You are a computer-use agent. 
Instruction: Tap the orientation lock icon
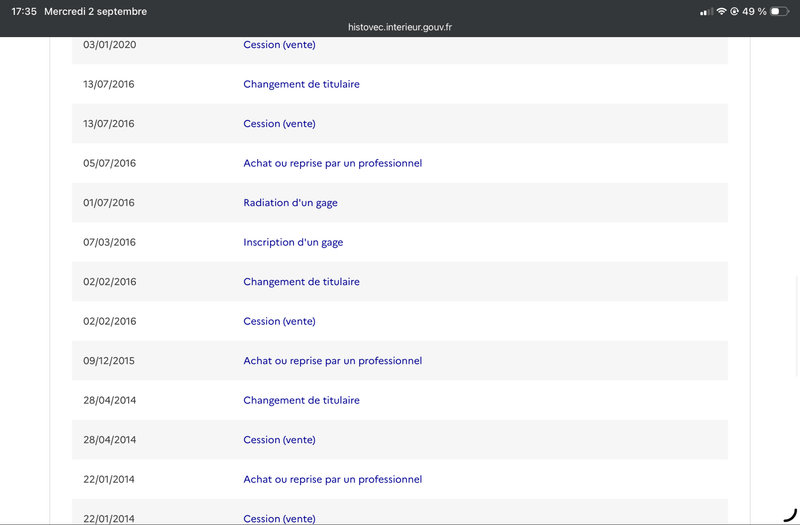coord(734,11)
